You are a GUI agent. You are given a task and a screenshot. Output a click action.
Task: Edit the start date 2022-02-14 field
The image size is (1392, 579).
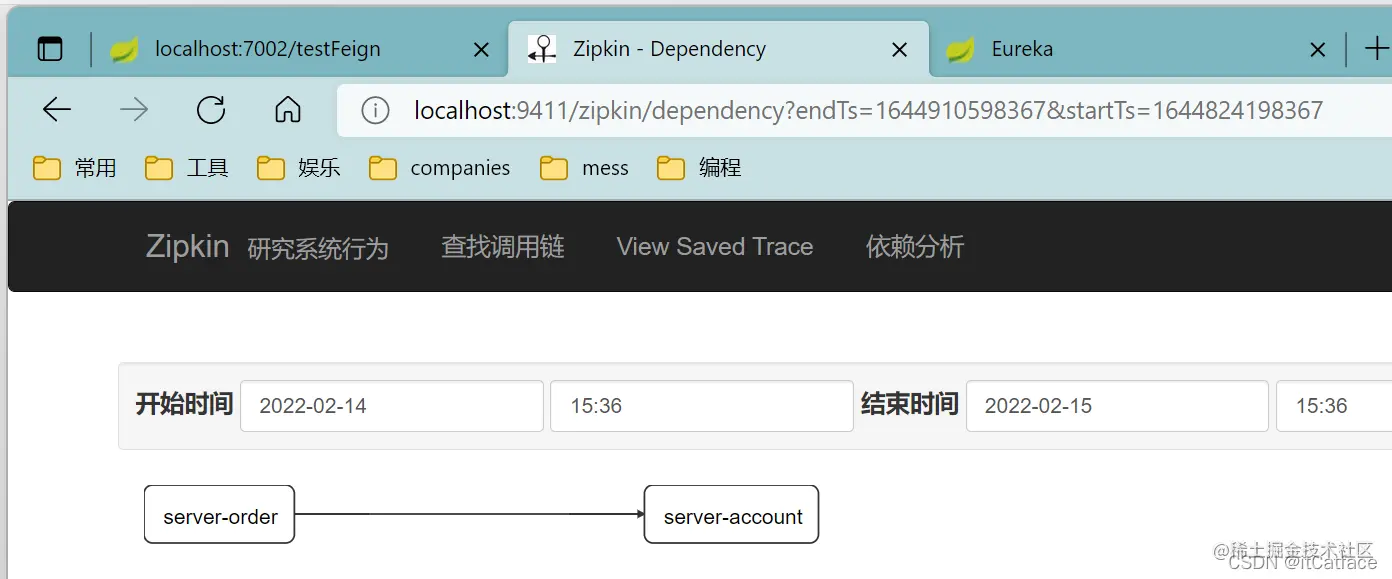(x=392, y=406)
